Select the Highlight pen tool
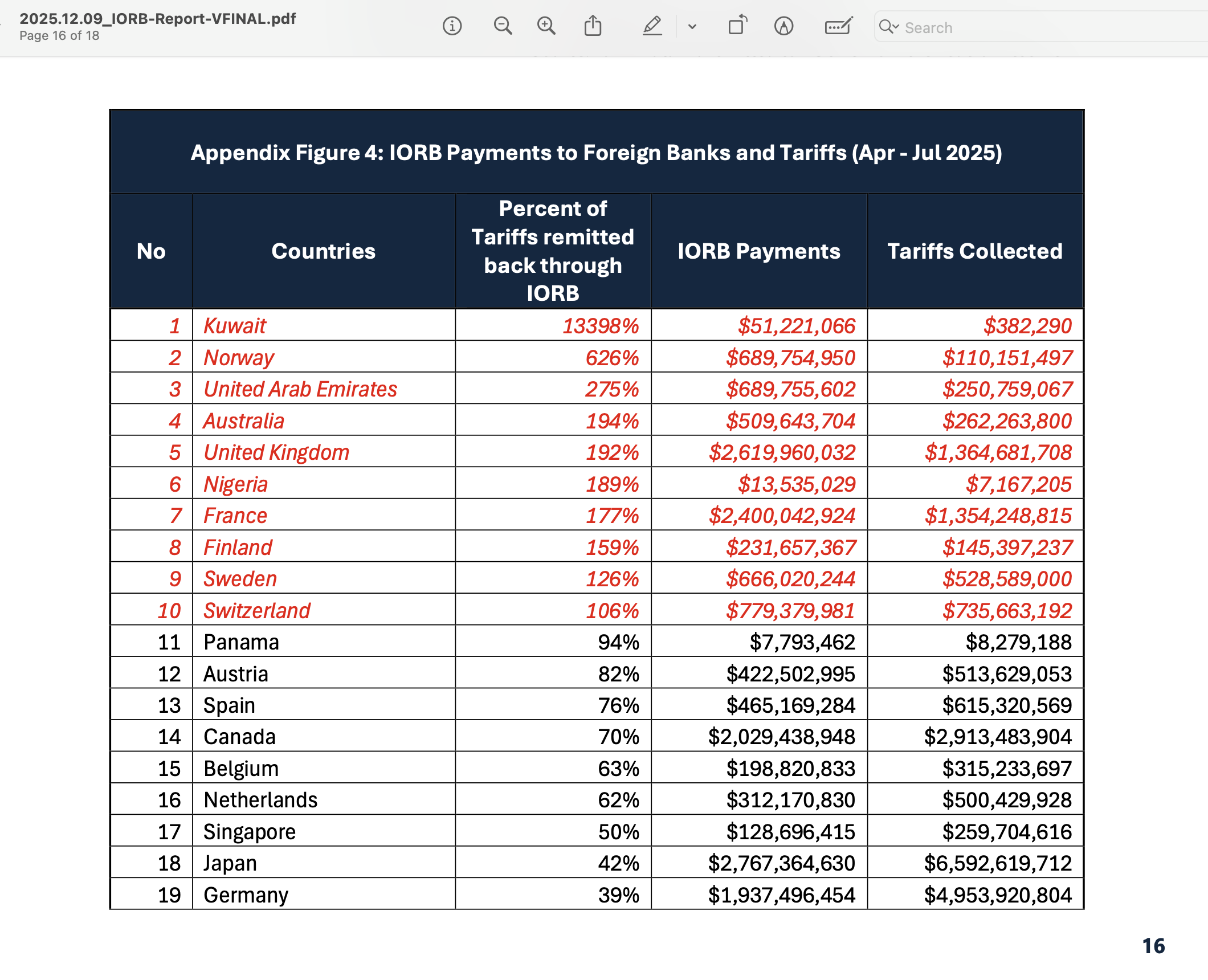This screenshot has width=1208, height=980. 652,26
